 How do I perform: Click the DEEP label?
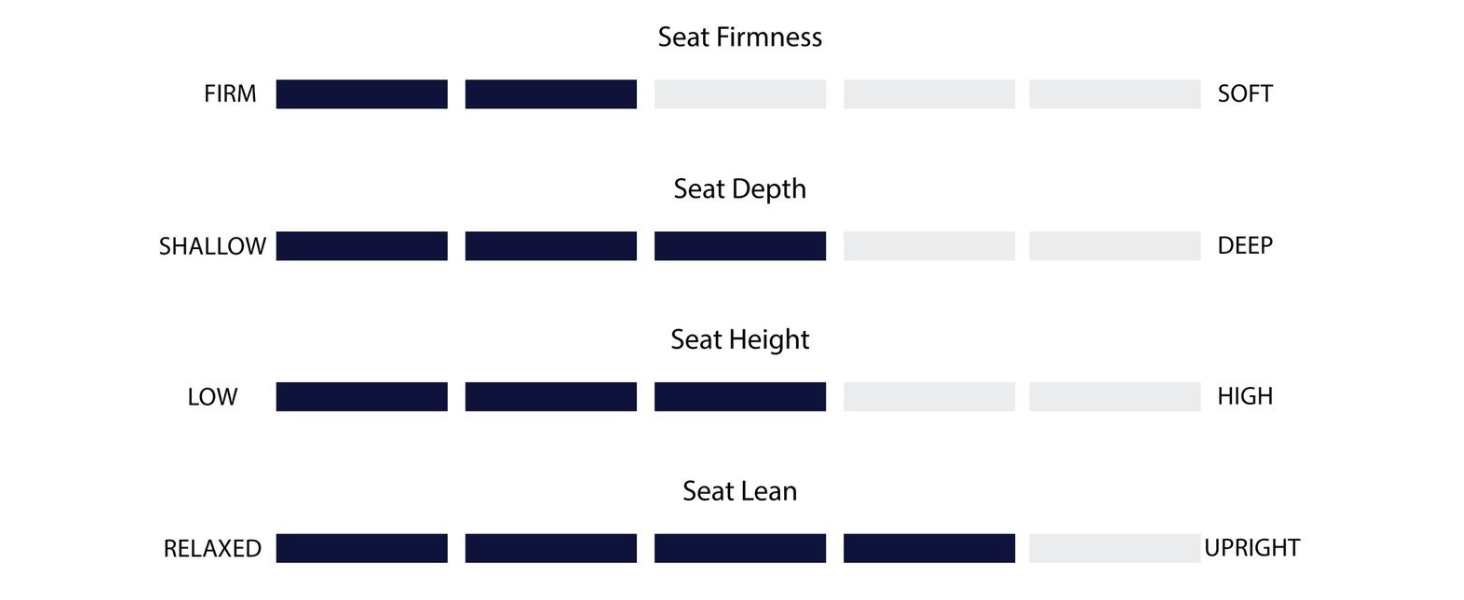pyautogui.click(x=1244, y=246)
